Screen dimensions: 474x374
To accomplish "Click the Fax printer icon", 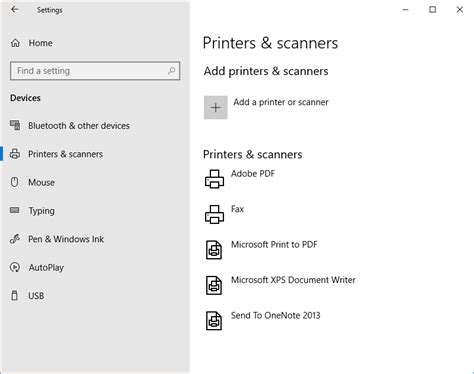I will [214, 214].
